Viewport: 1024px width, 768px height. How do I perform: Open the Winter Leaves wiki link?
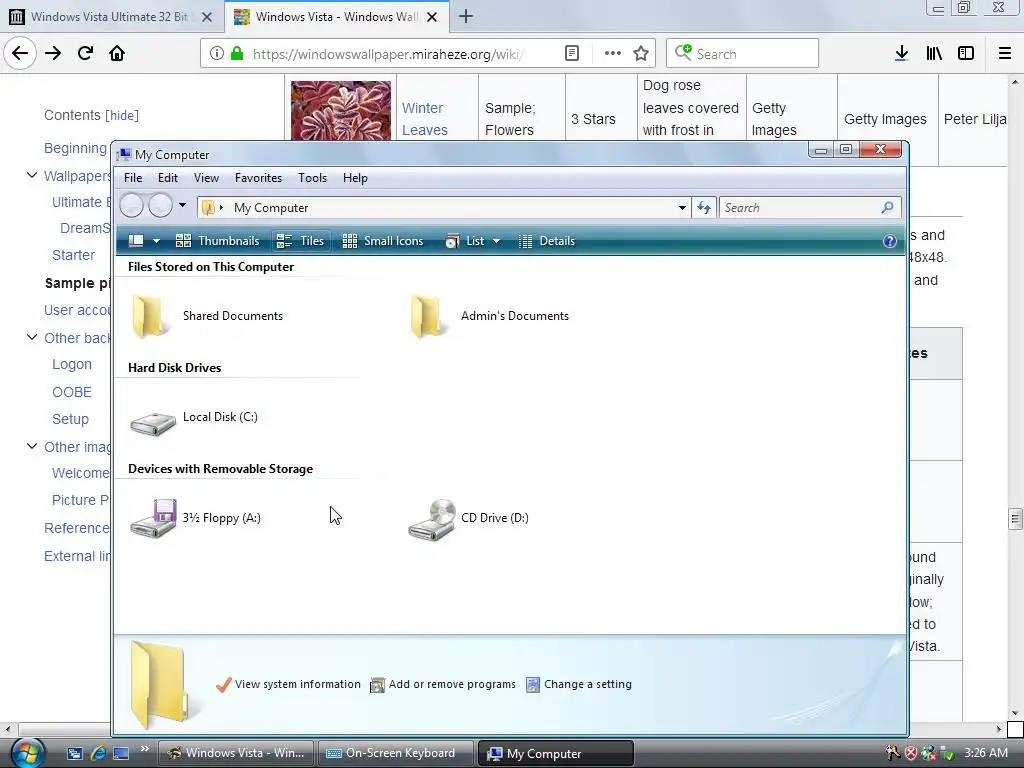(x=424, y=119)
